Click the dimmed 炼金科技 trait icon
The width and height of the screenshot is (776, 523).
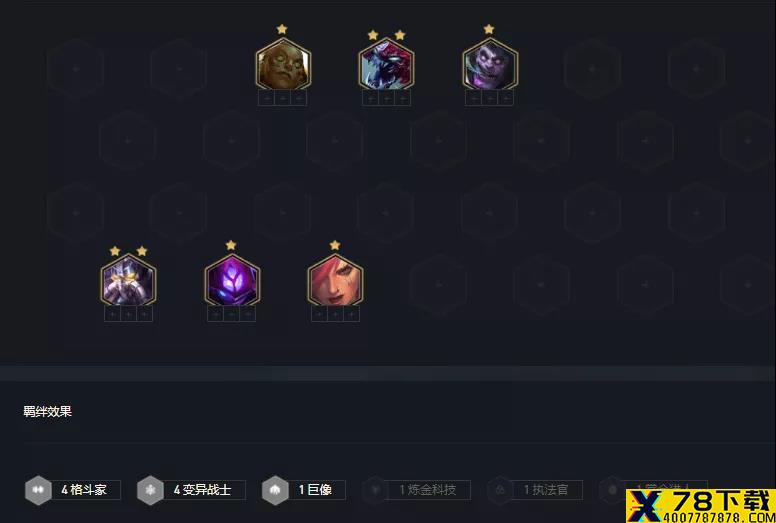click(375, 490)
